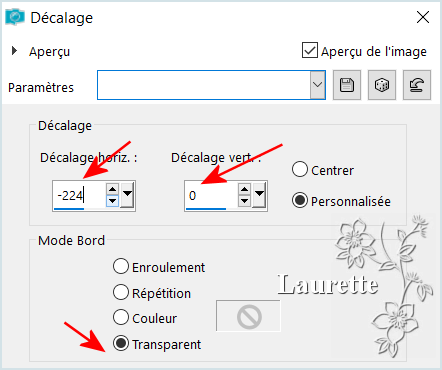Increase horizontal offset with up arrow
Viewport: 442px width, 370px height.
click(112, 189)
